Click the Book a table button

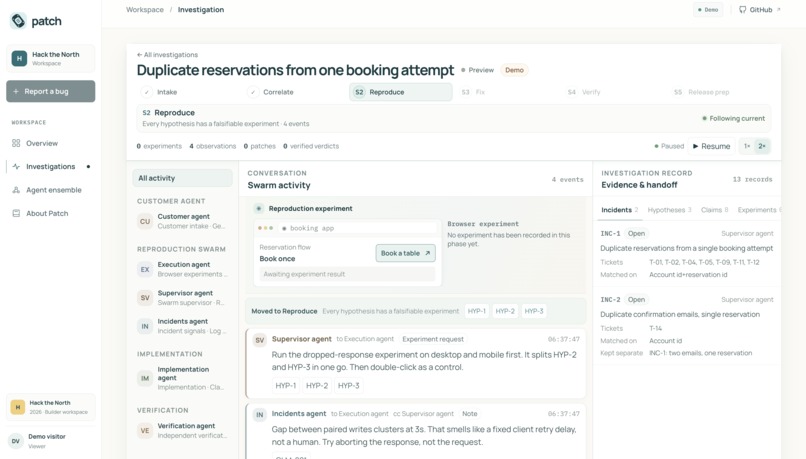pyautogui.click(x=405, y=253)
